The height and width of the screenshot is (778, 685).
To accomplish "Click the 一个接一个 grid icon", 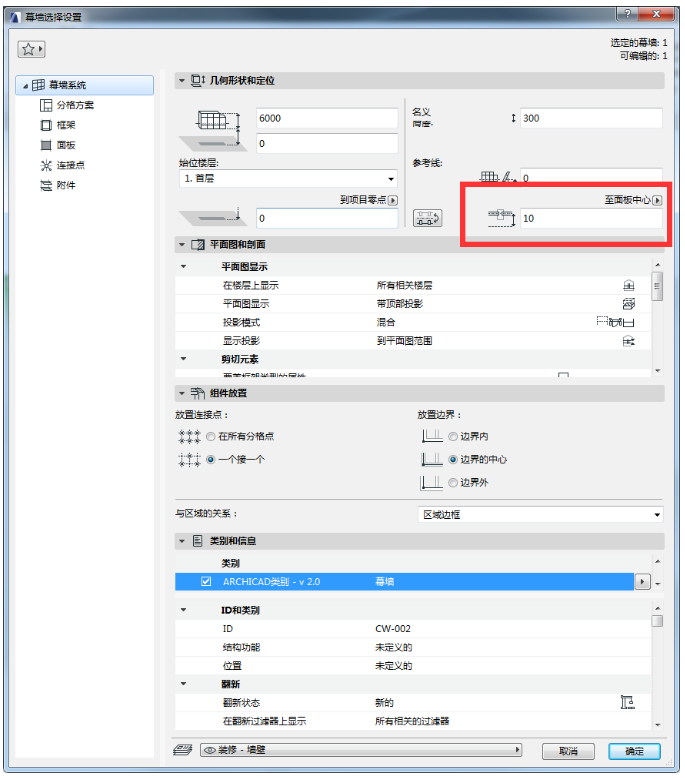I will [x=189, y=459].
